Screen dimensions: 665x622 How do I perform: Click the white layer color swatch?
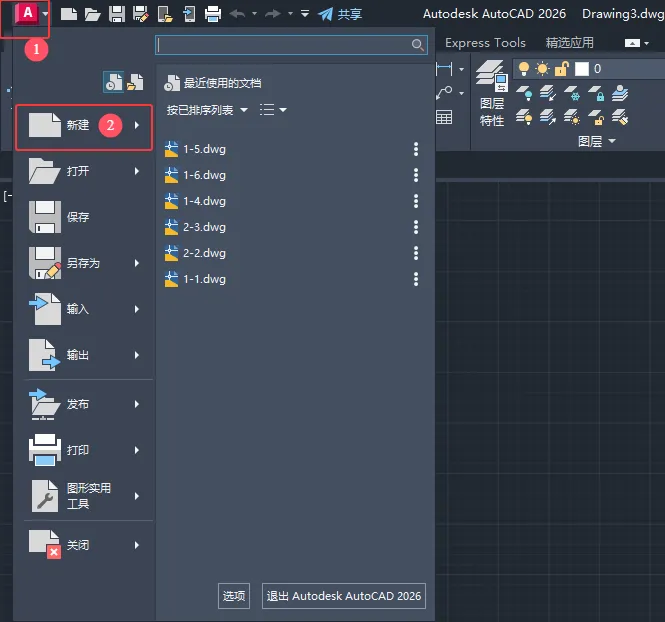click(x=582, y=69)
